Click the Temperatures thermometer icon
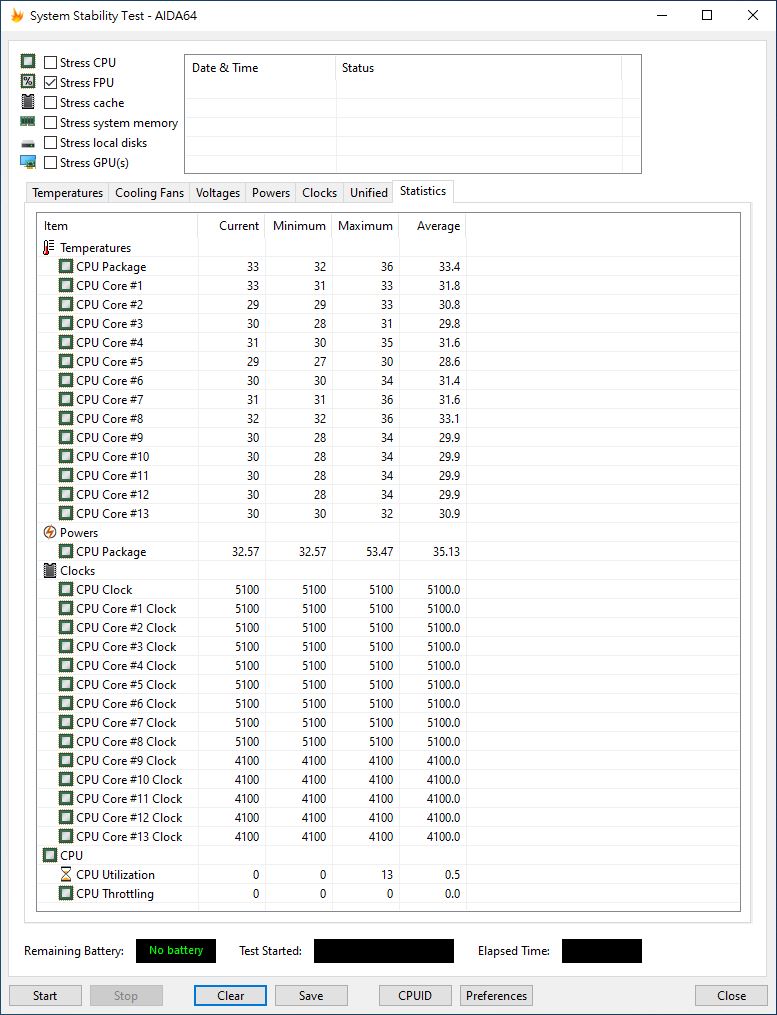This screenshot has height=1015, width=777. (49, 247)
